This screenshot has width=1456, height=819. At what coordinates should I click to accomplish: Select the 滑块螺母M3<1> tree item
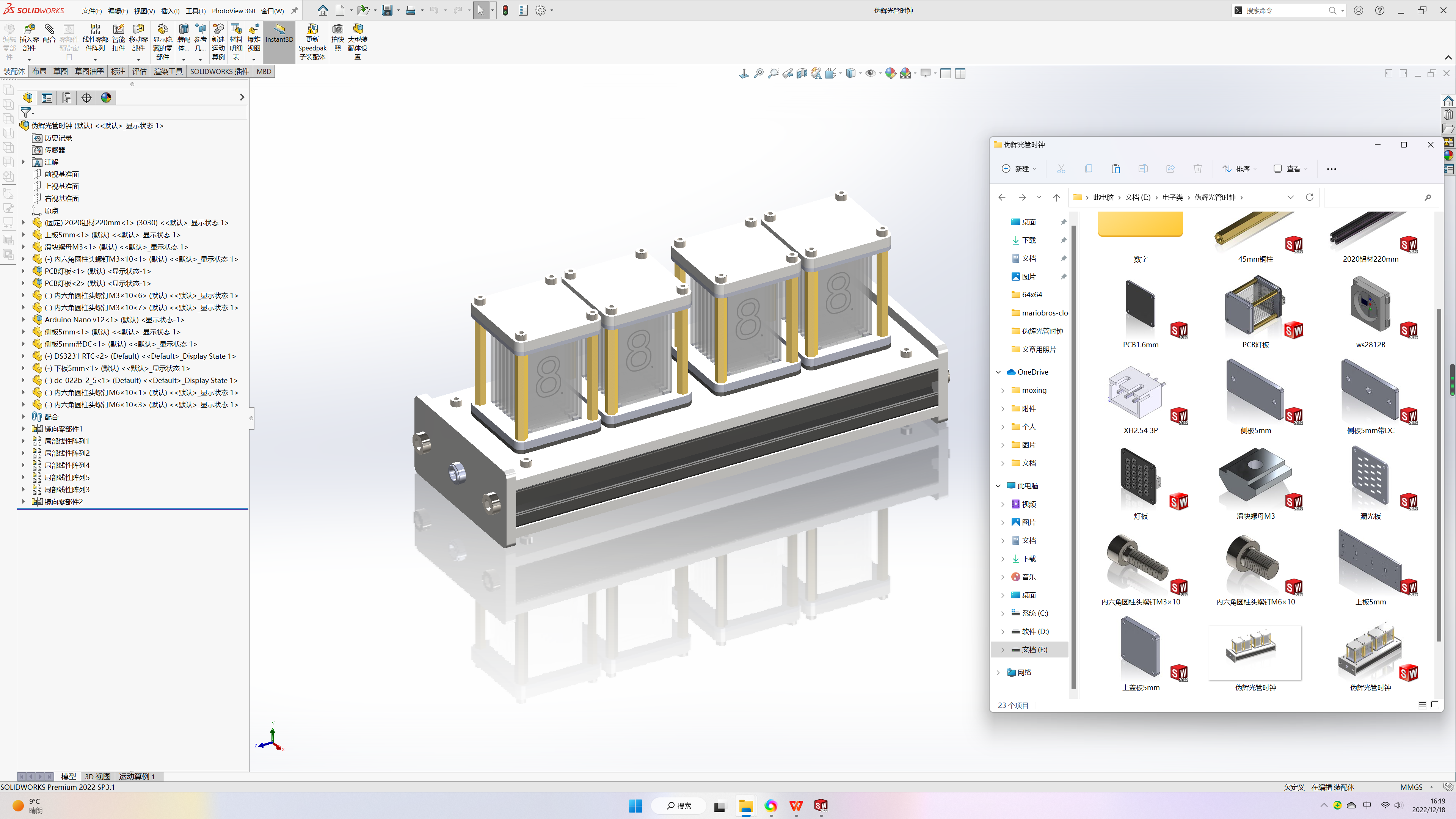click(x=116, y=247)
